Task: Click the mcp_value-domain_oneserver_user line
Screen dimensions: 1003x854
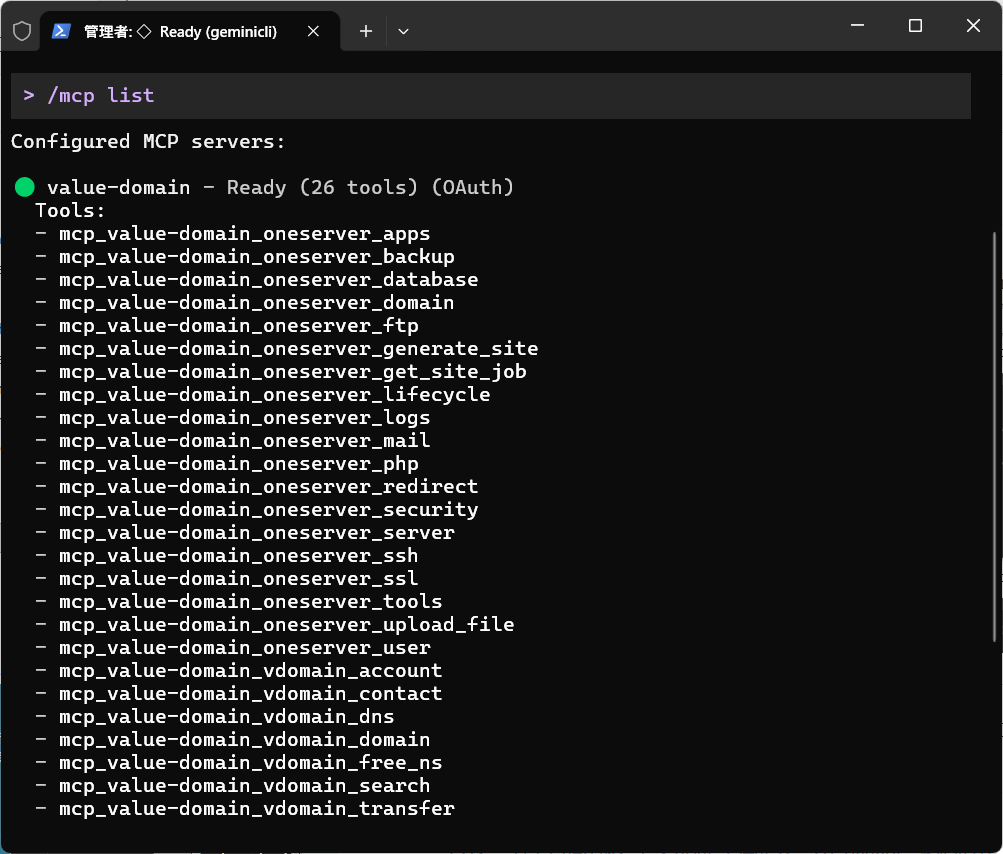Action: point(244,648)
